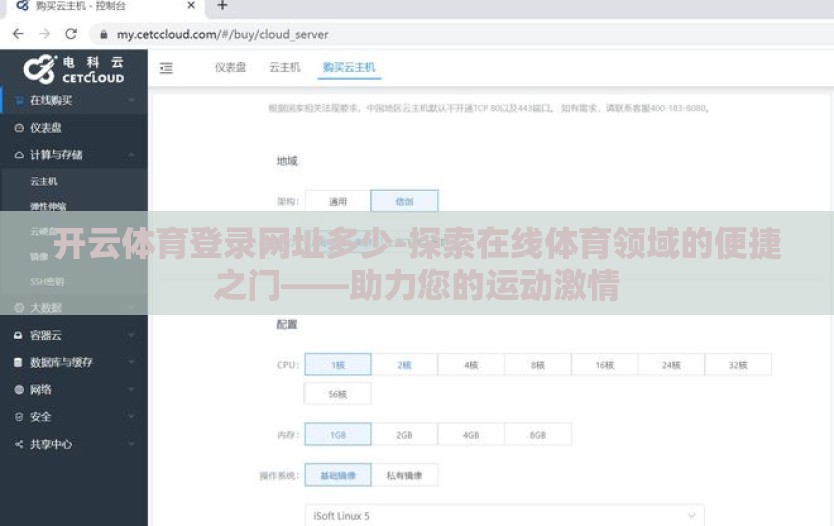Click the 安全 shield icon
Image resolution: width=834 pixels, height=526 pixels.
click(19, 416)
